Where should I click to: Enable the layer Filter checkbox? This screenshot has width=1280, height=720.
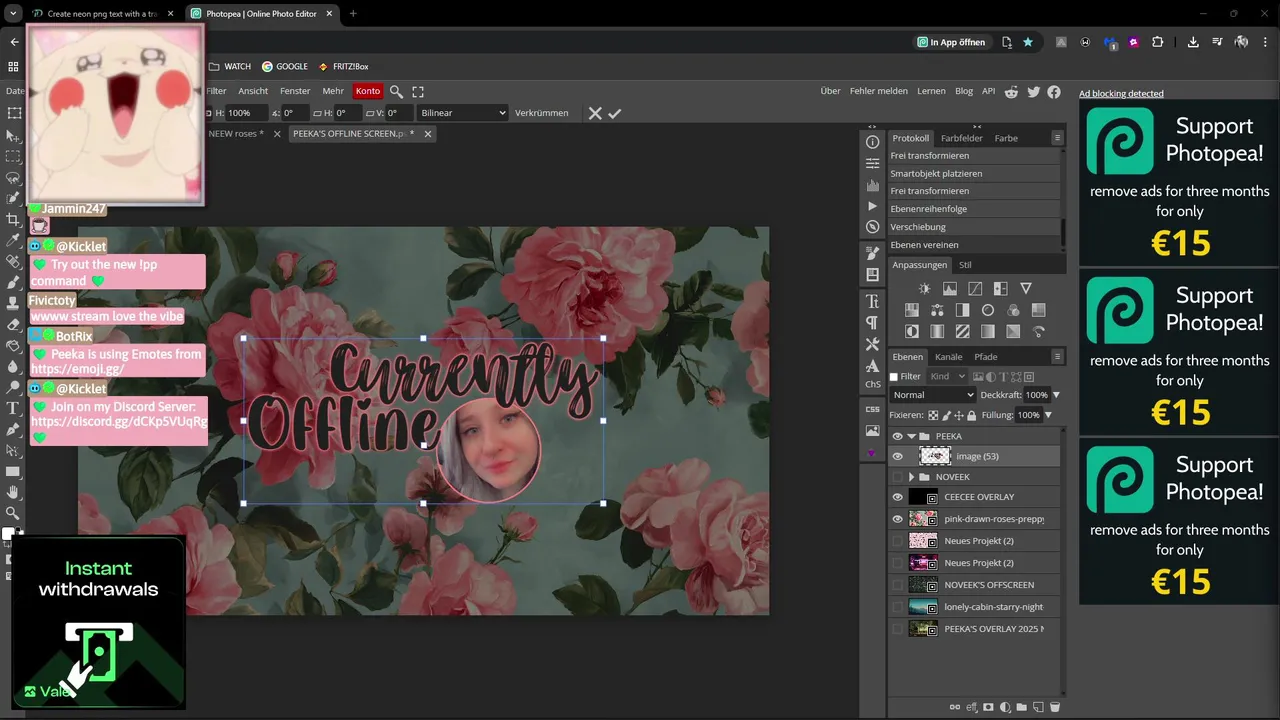[895, 377]
